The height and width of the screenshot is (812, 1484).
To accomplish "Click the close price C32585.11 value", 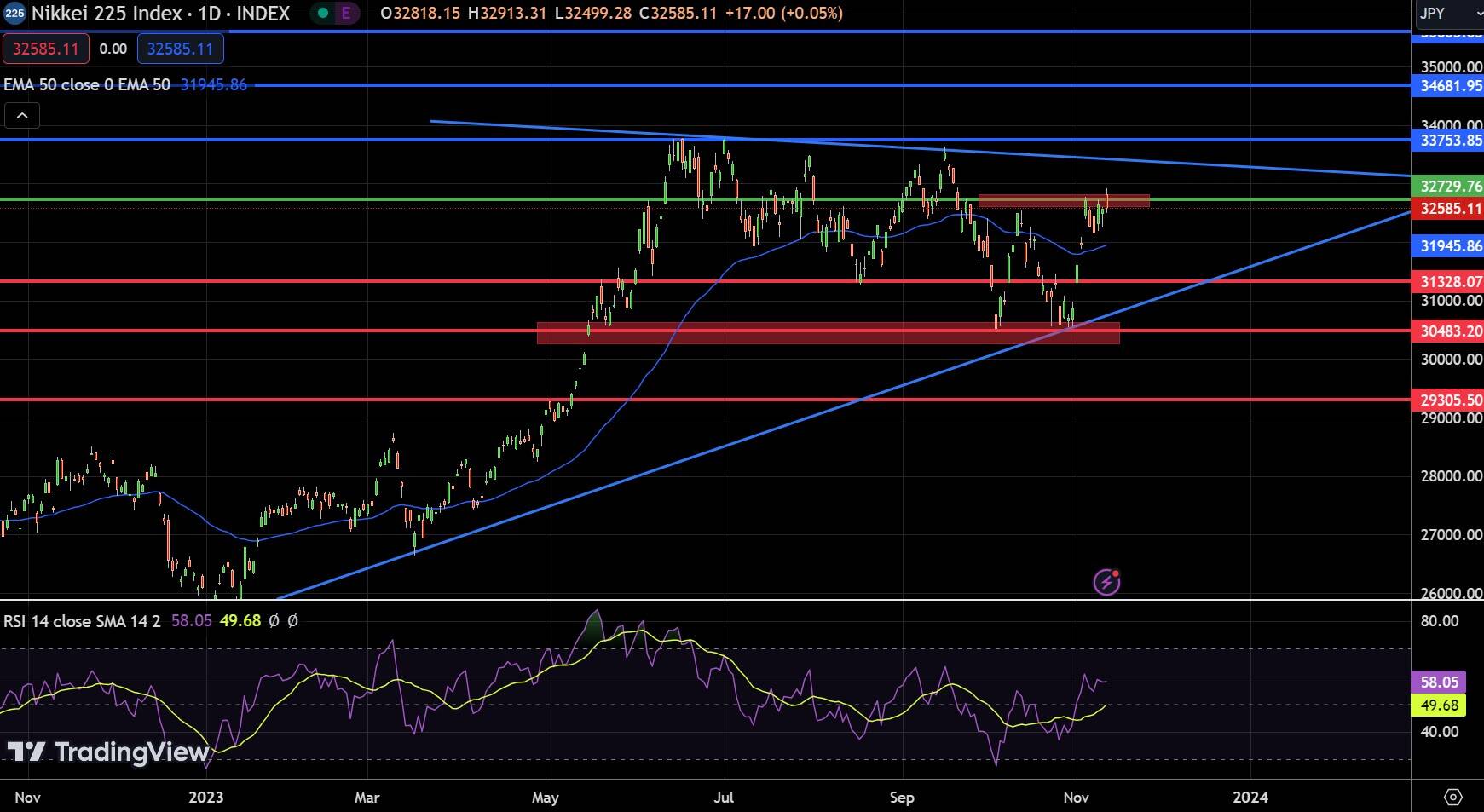I will [x=678, y=14].
